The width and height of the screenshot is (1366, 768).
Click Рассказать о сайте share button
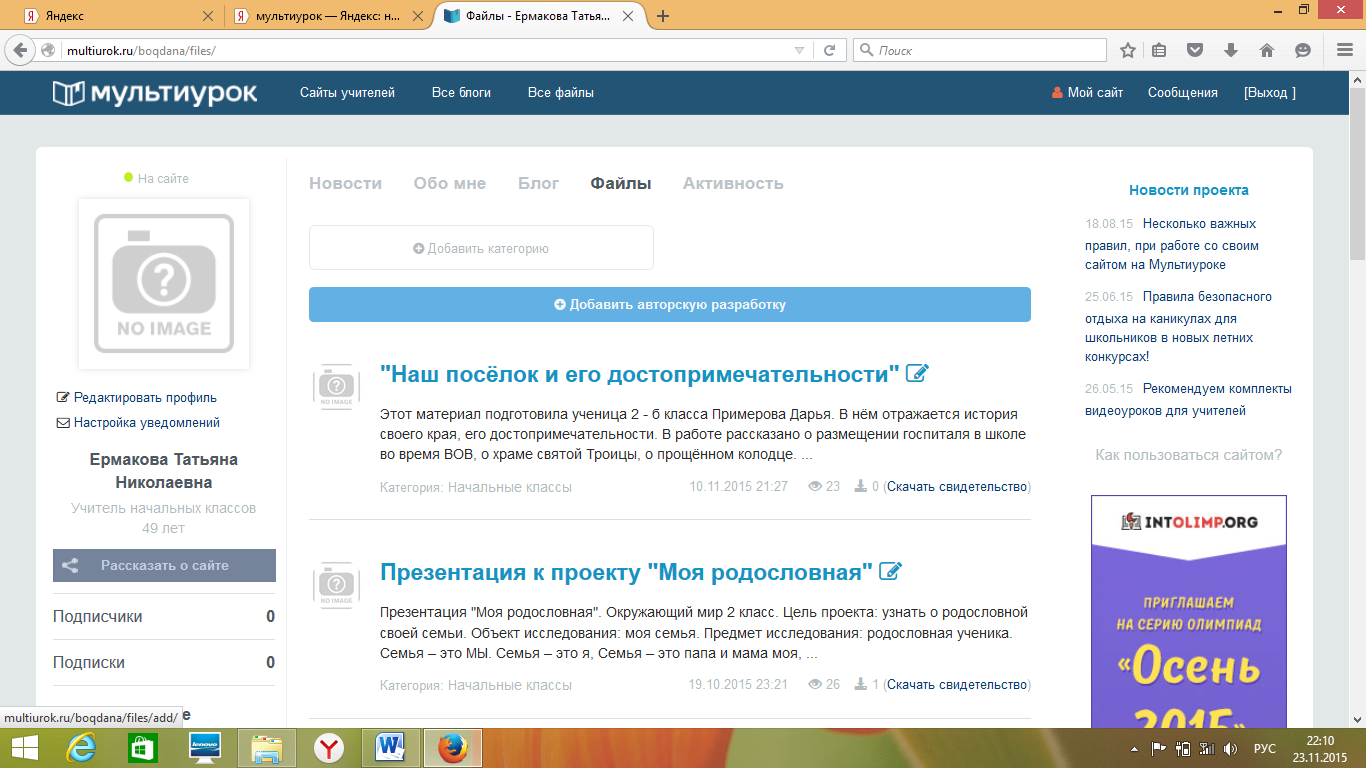click(x=164, y=565)
